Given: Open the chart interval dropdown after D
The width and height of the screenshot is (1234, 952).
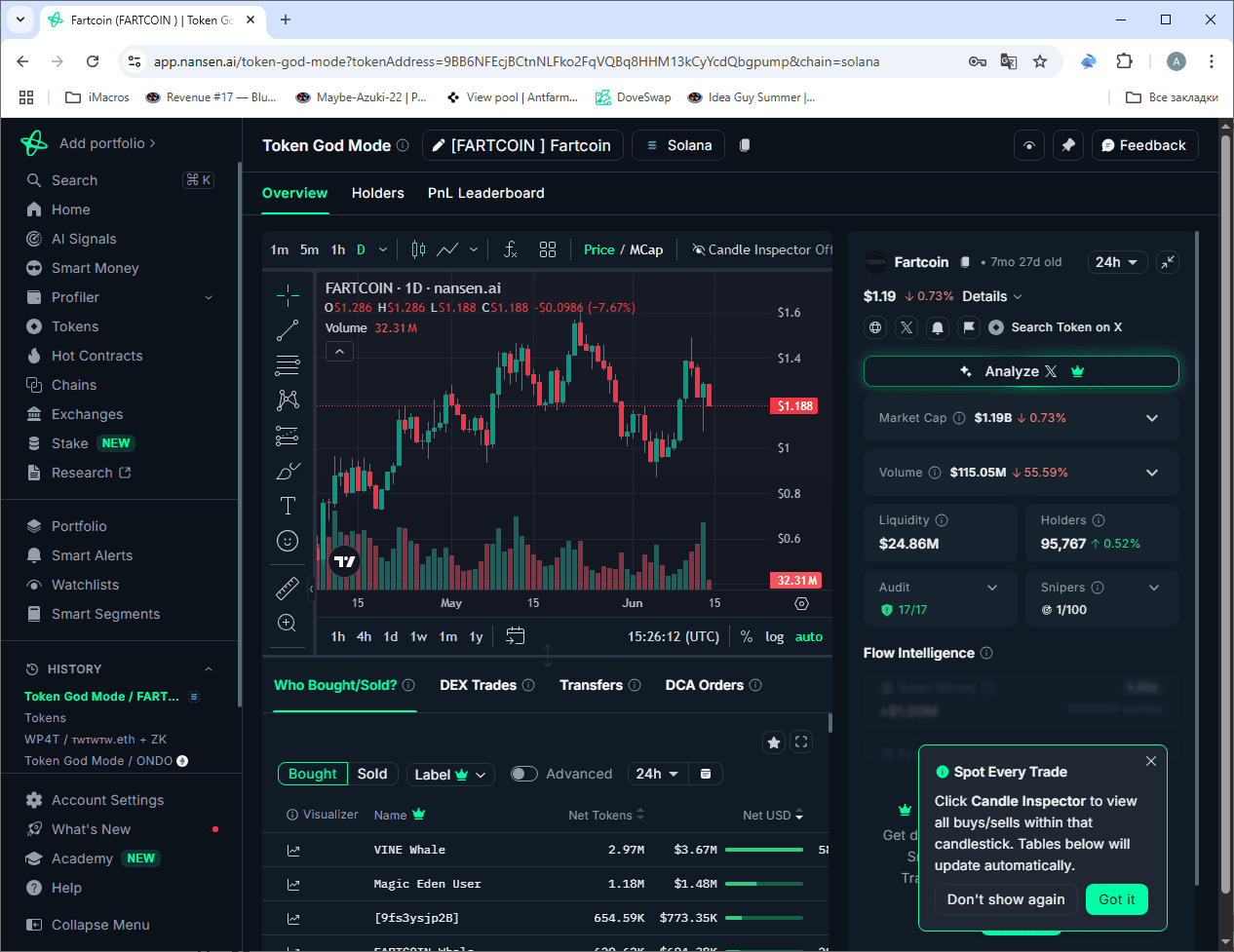Looking at the screenshot, I should [383, 249].
